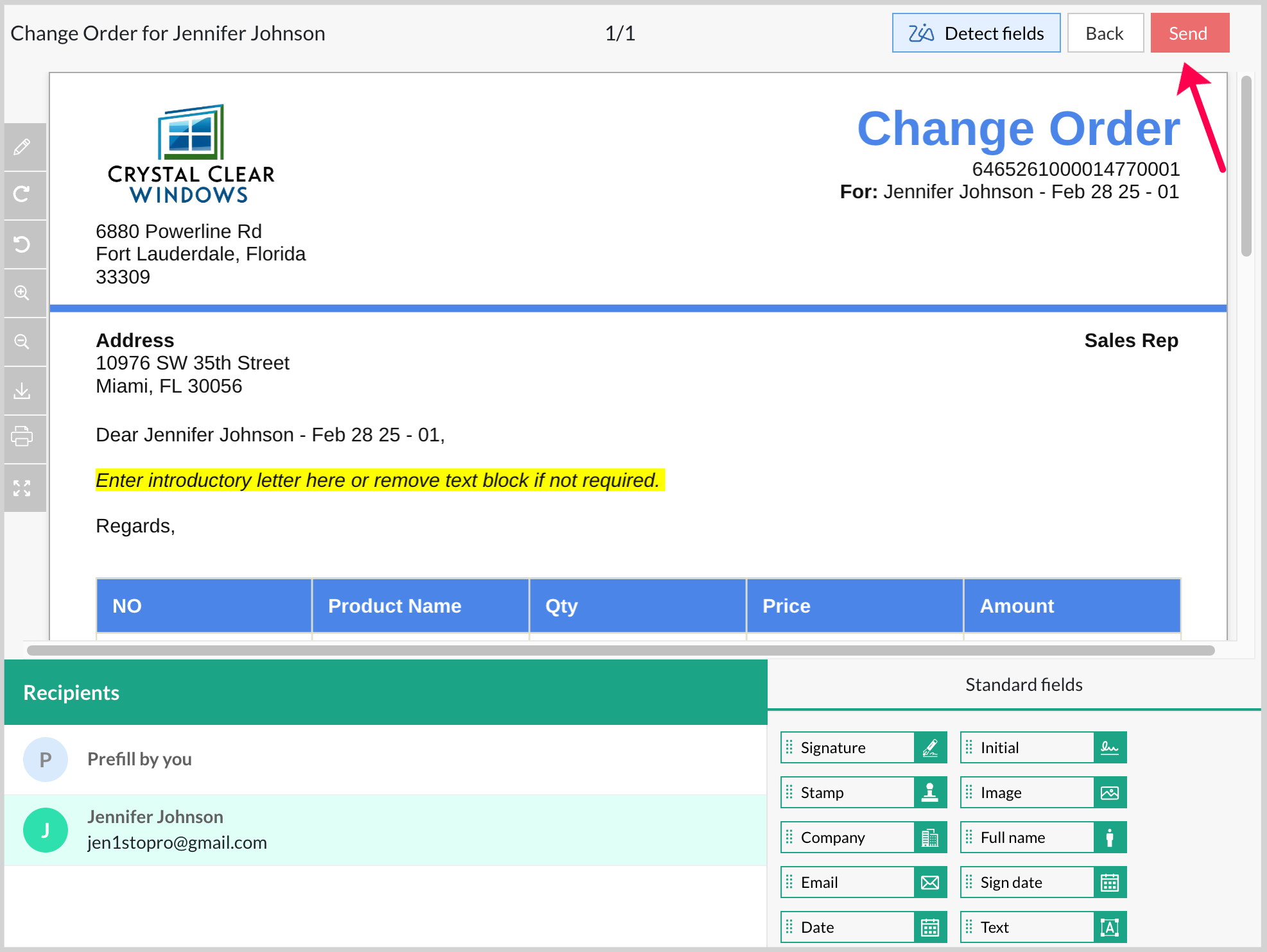
Task: Zoom out using the magnifier minus icon
Action: pyautogui.click(x=22, y=342)
